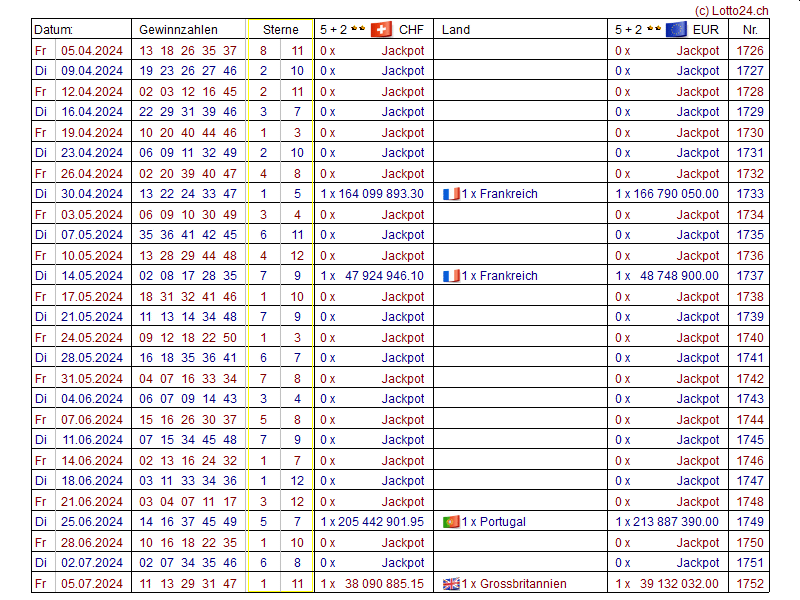Click the star icons in the CHF column header
Screen dimensions: 800x600
coord(358,29)
